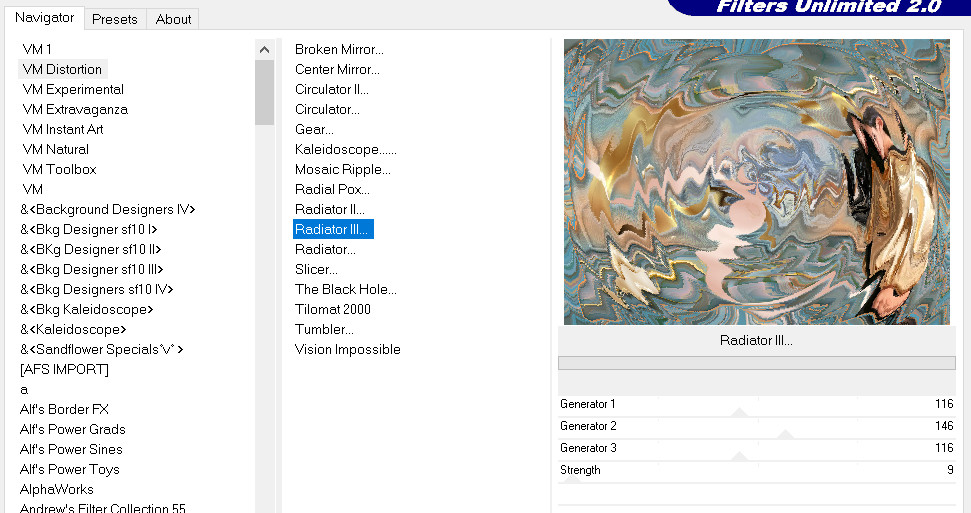The height and width of the screenshot is (513, 971).
Task: Select [AFS IMPORT] category
Action: [64, 369]
